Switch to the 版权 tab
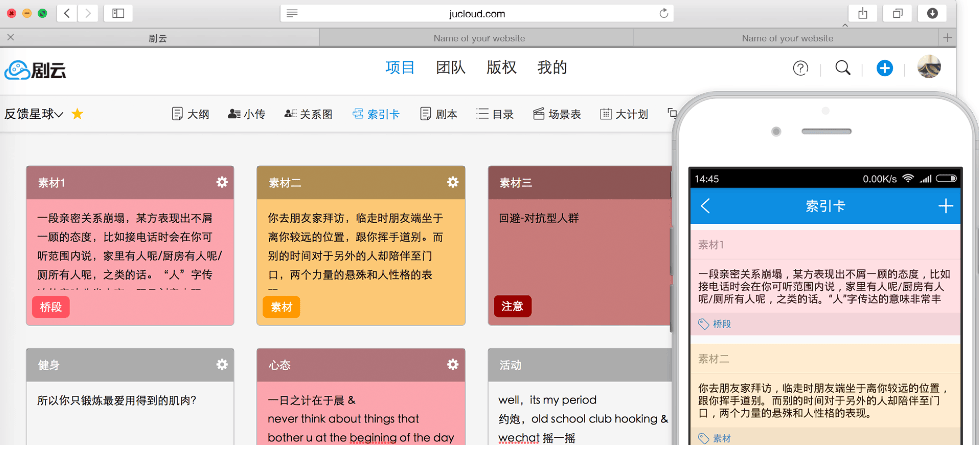Screen dimensions: 979x449 coord(501,68)
